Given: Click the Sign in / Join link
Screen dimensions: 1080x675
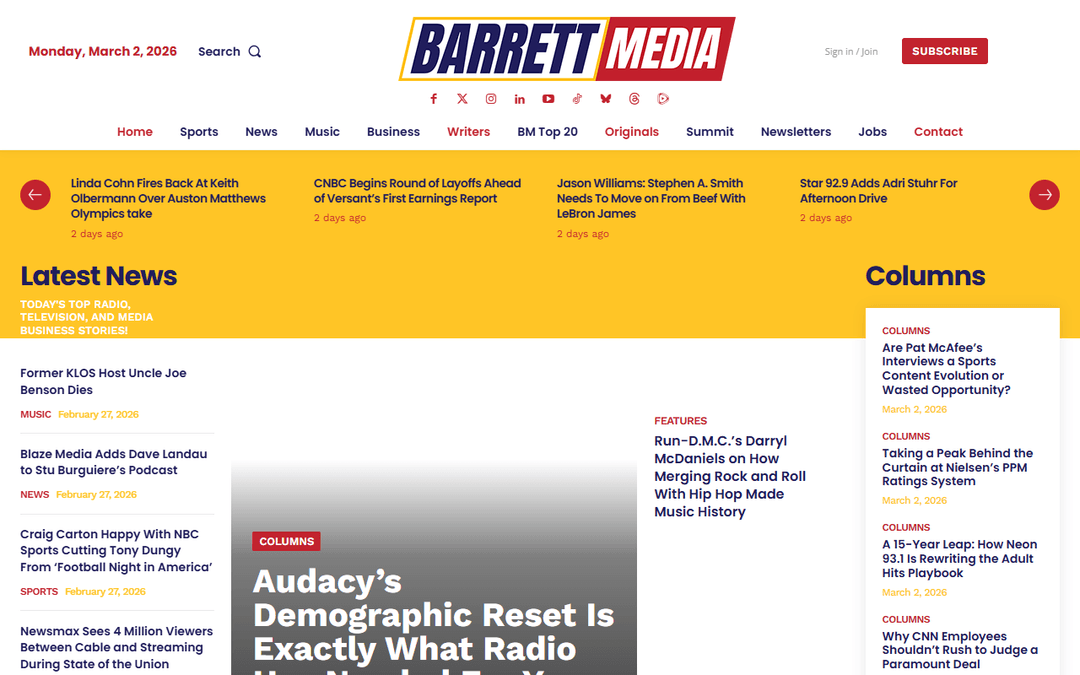Looking at the screenshot, I should click(851, 52).
